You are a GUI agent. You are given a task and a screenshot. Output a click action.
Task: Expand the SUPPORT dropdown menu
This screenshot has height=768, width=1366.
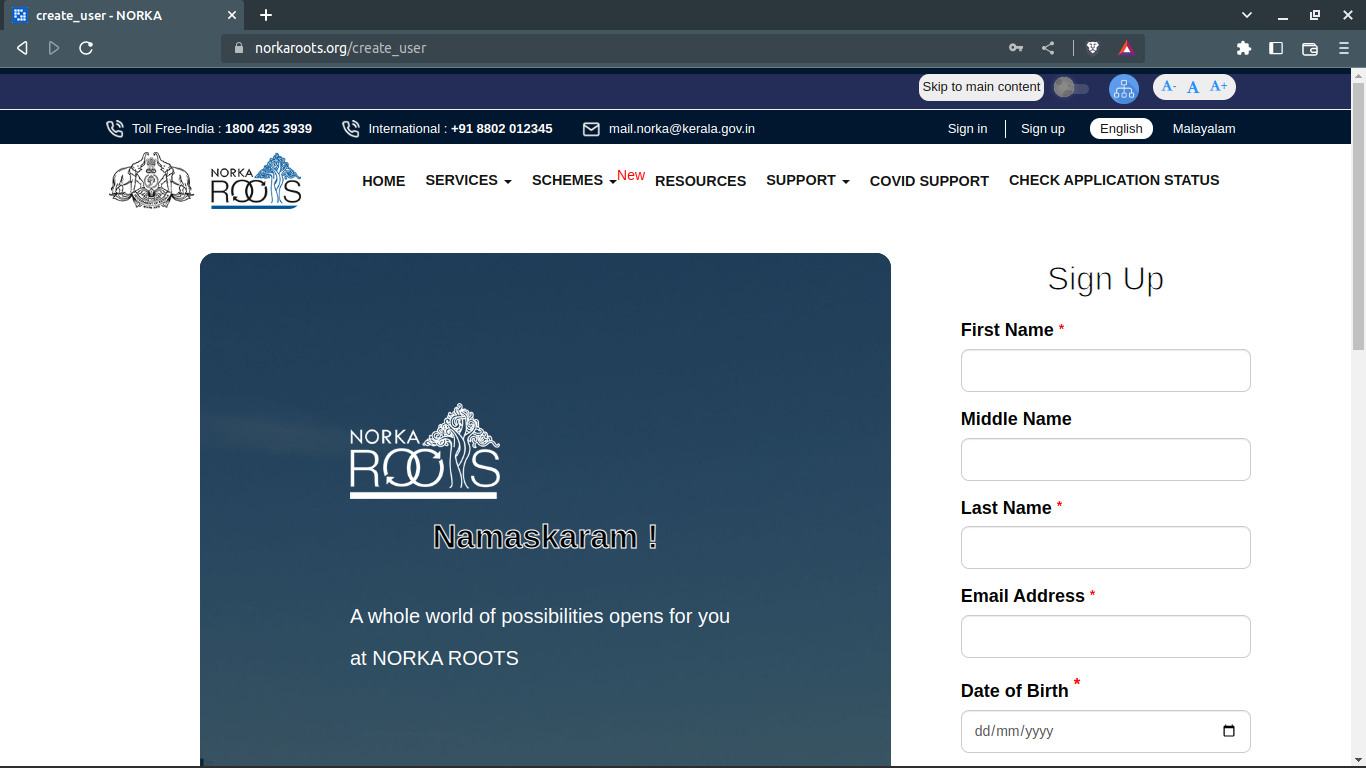pos(808,180)
